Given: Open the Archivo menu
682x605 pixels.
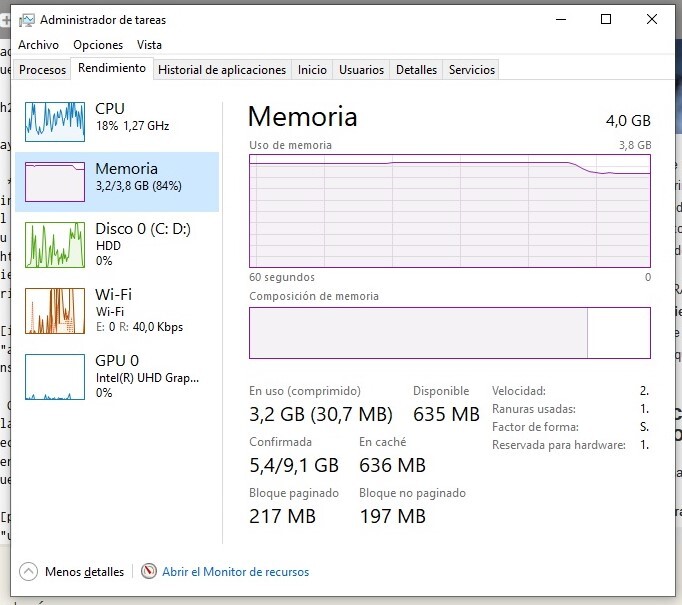Looking at the screenshot, I should (38, 45).
